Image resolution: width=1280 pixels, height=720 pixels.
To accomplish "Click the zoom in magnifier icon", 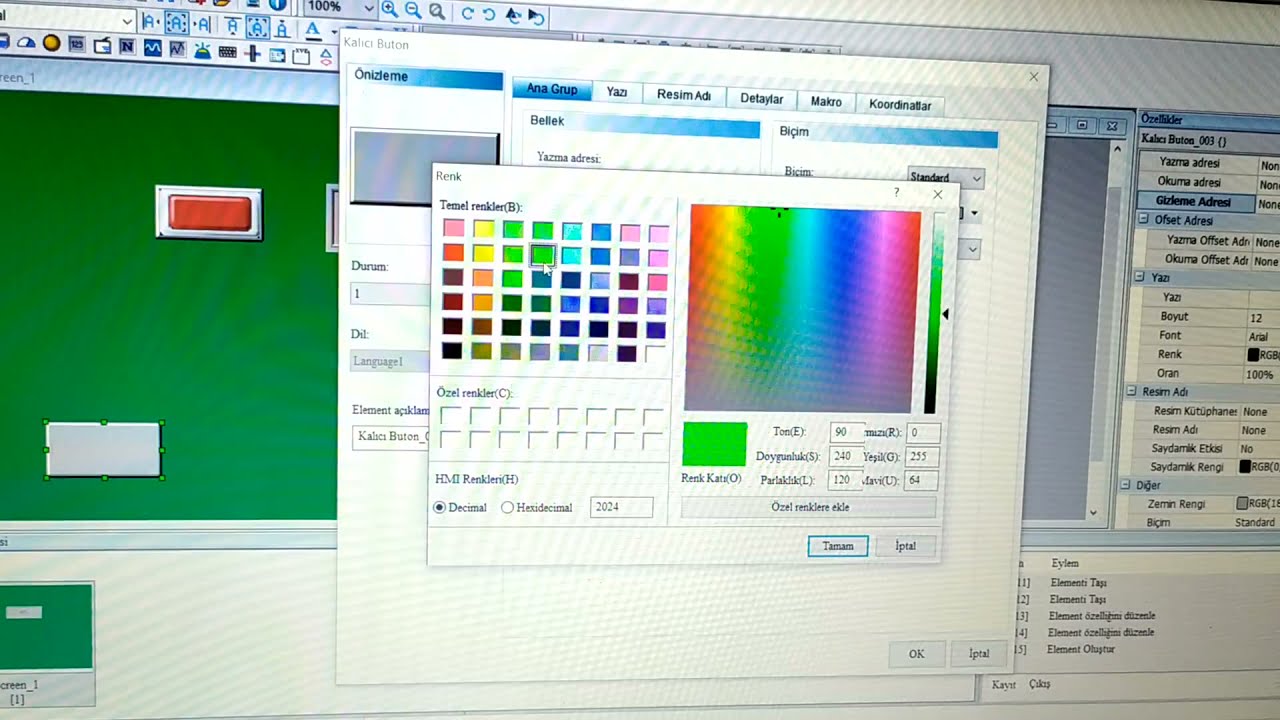I will coord(388,10).
